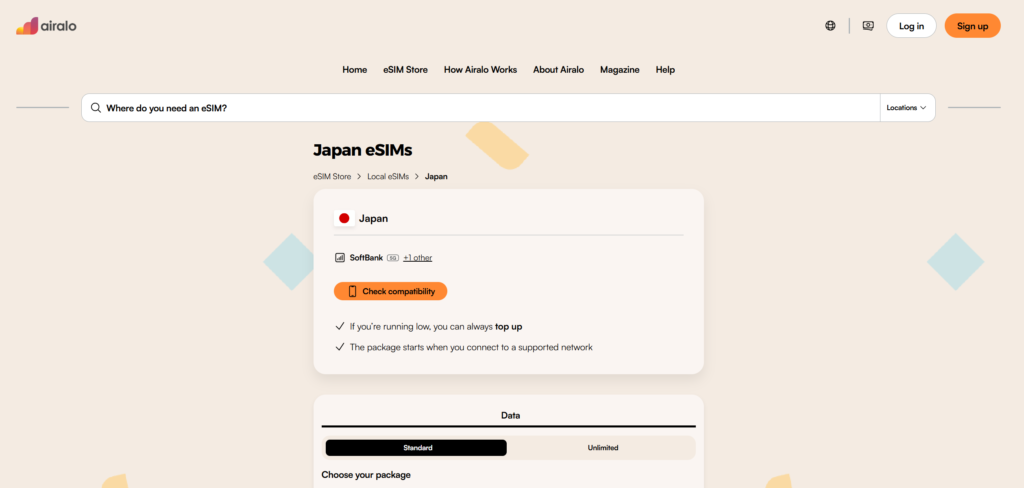
Task: Open the "+1 other" networks link
Action: click(x=418, y=258)
